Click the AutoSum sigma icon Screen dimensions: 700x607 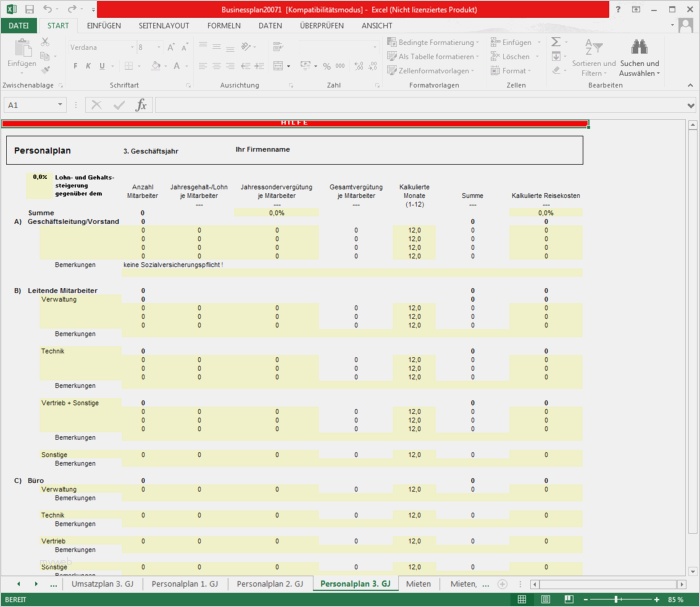tap(556, 43)
